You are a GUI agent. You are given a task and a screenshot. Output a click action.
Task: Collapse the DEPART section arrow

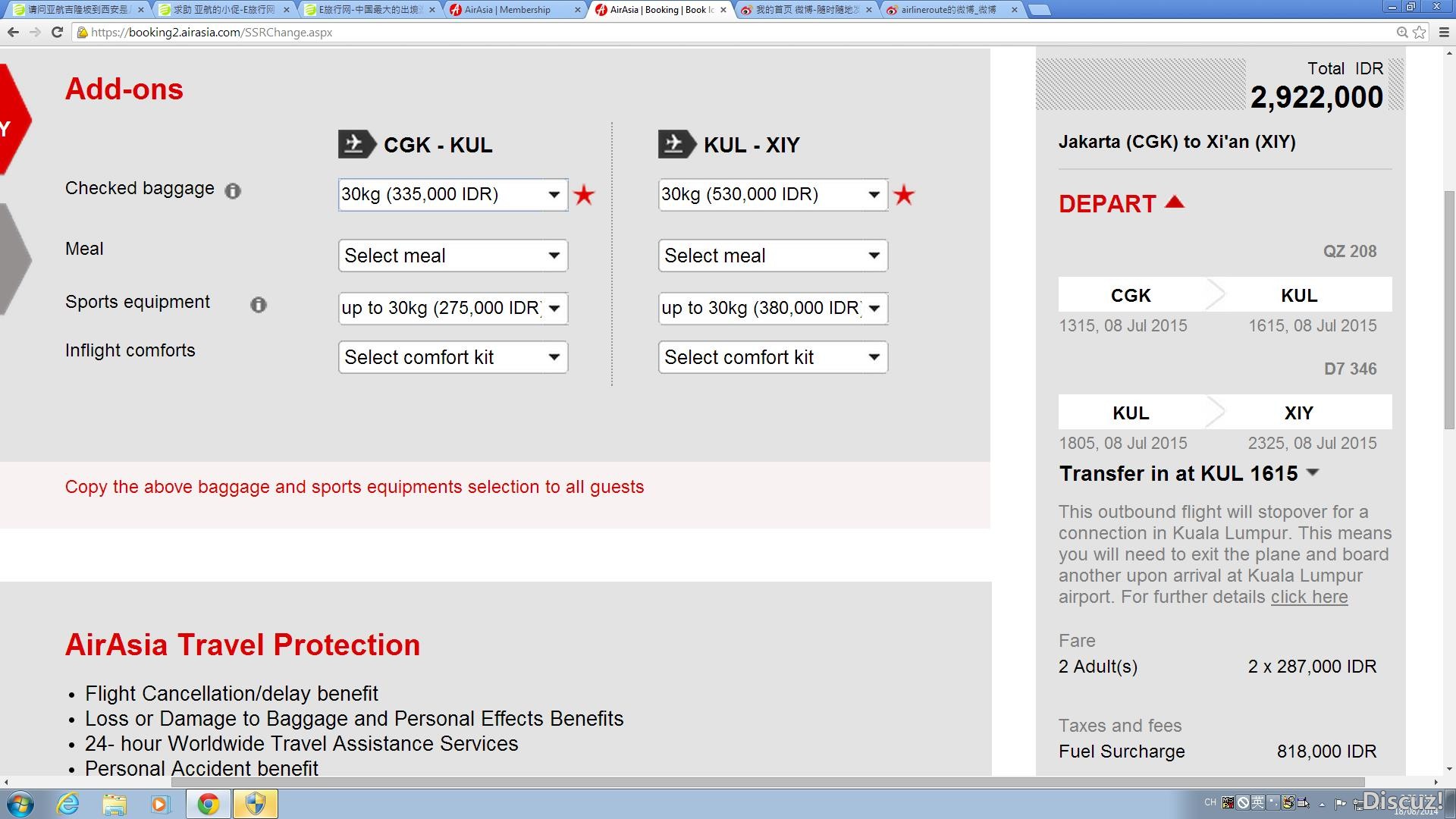pos(1174,202)
